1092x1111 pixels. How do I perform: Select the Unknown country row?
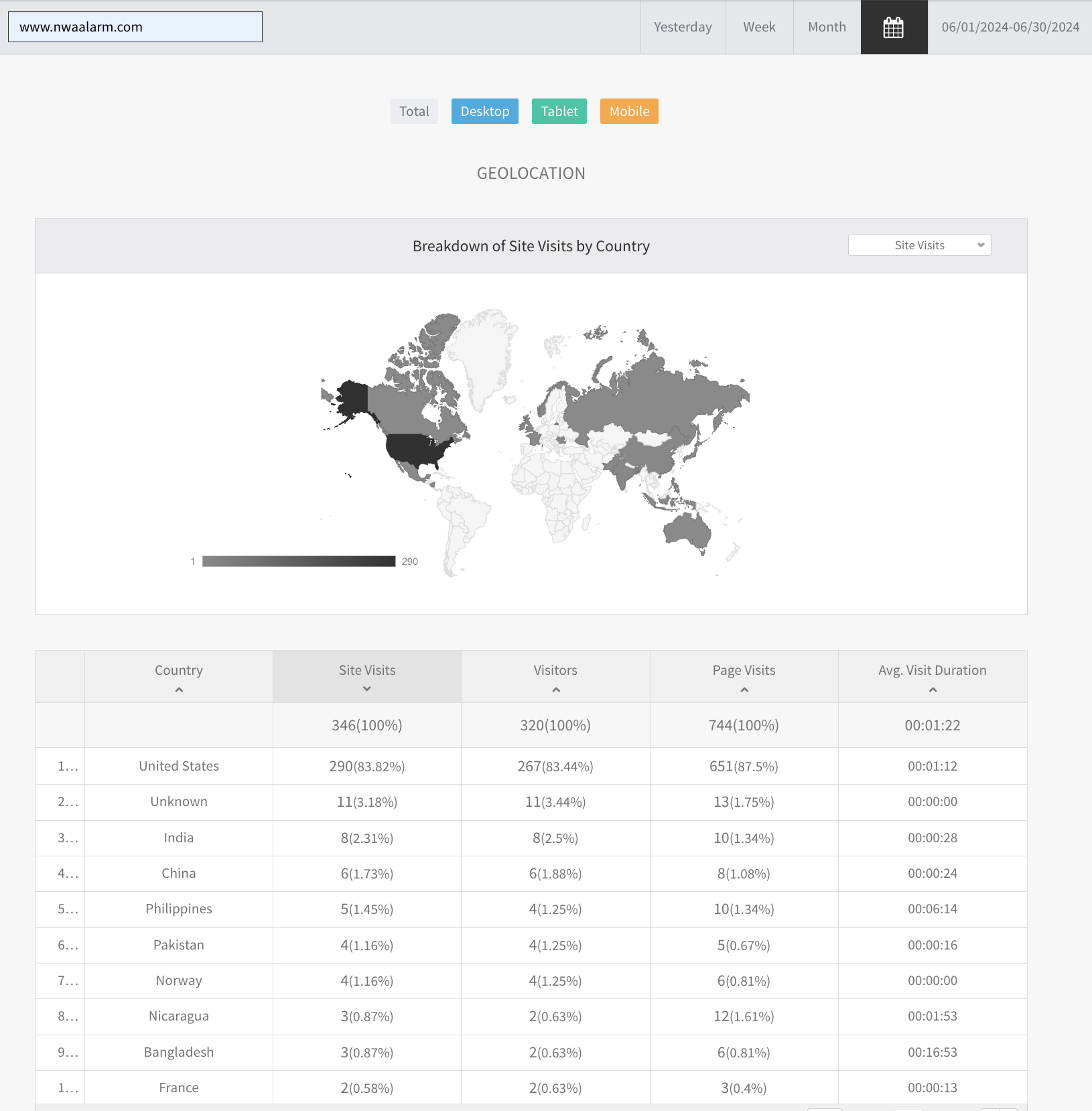[531, 802]
